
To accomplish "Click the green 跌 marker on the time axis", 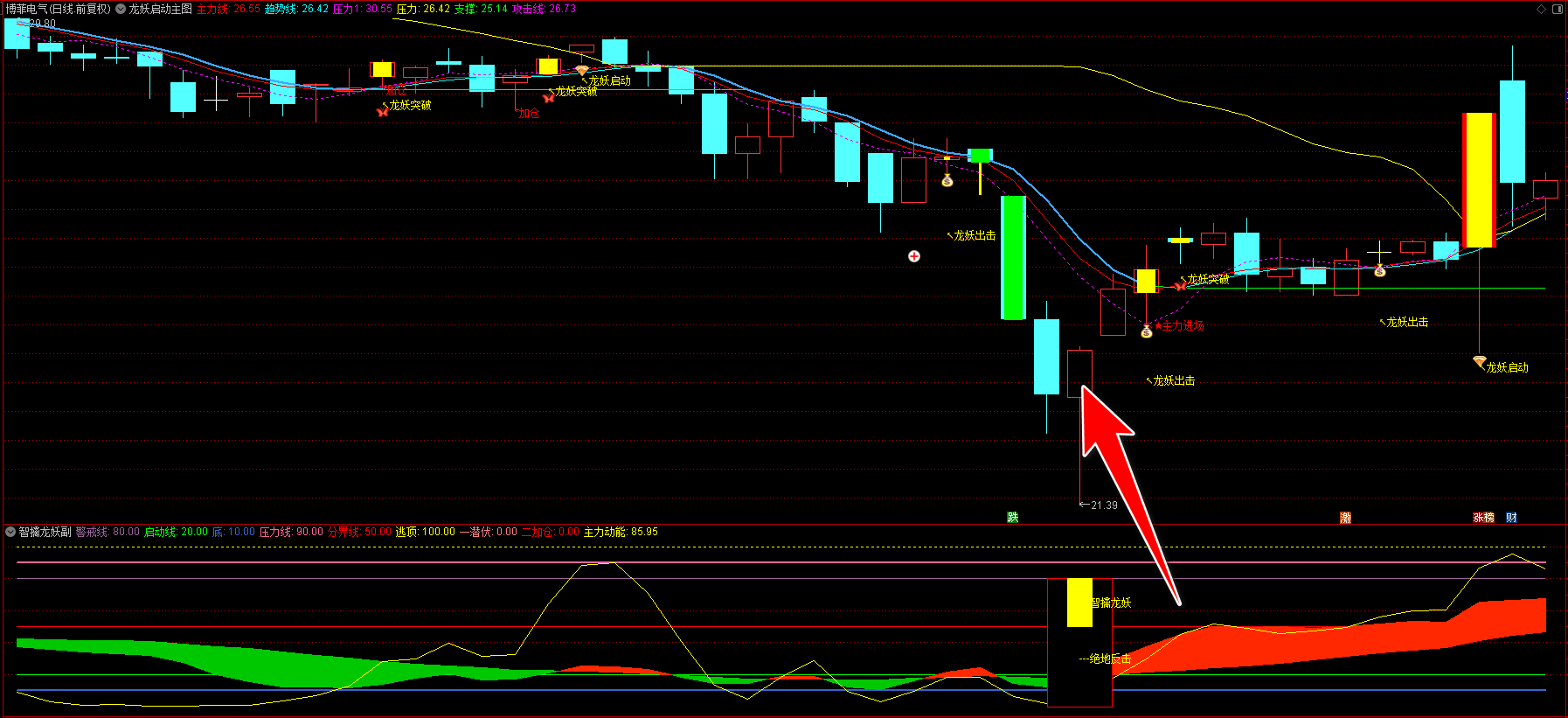I will 1012,518.
